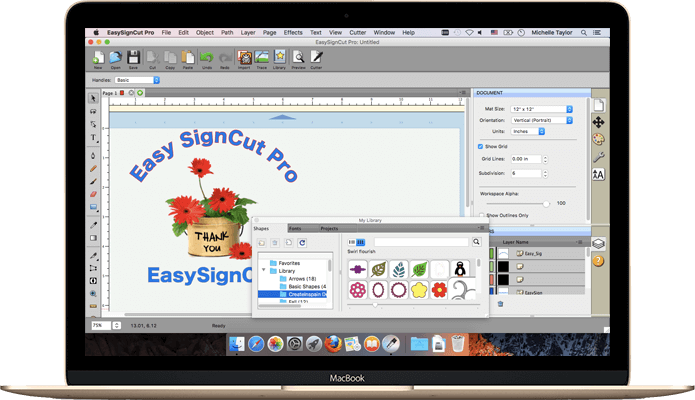Click the Subdivision stepper arrows
Image resolution: width=695 pixels, height=400 pixels.
tap(545, 173)
